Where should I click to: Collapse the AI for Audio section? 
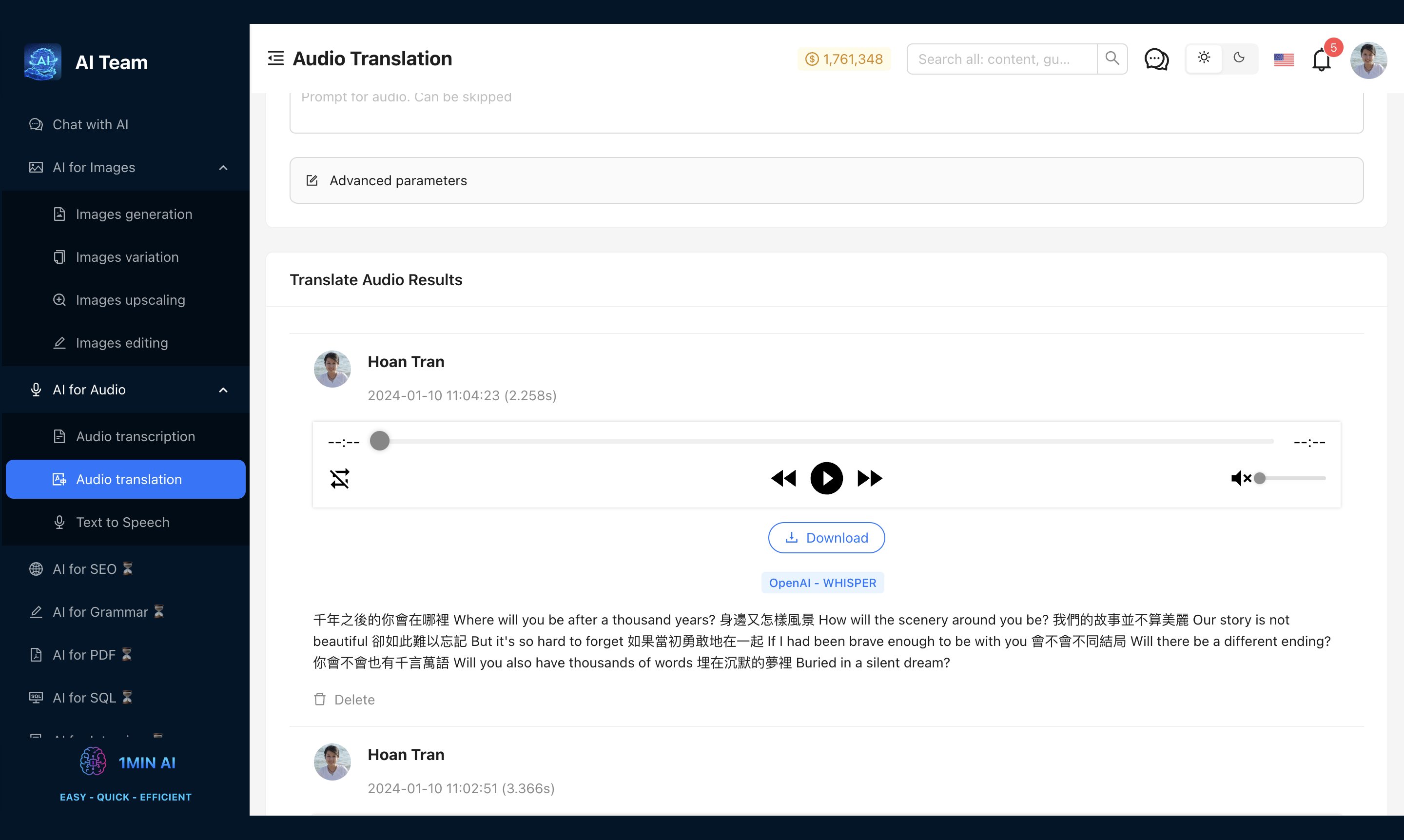tap(223, 390)
